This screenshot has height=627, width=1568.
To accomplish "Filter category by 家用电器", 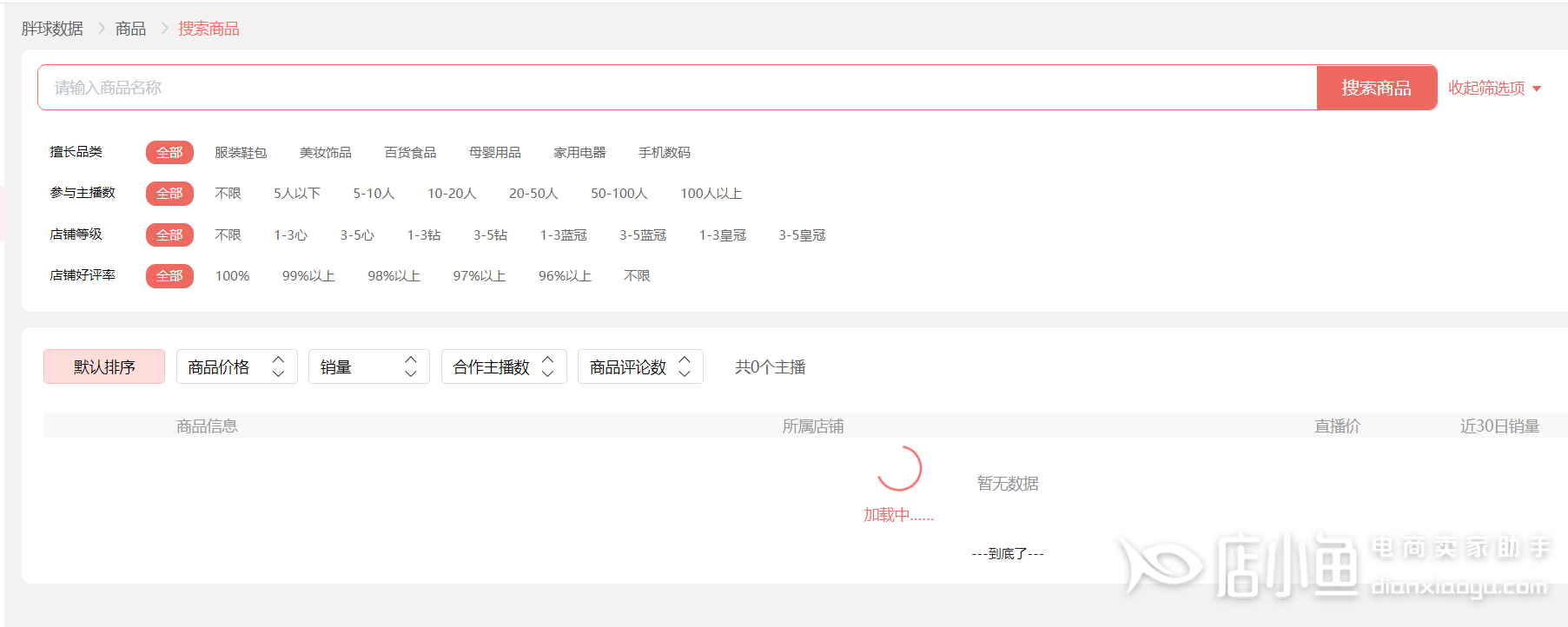I will coord(580,153).
